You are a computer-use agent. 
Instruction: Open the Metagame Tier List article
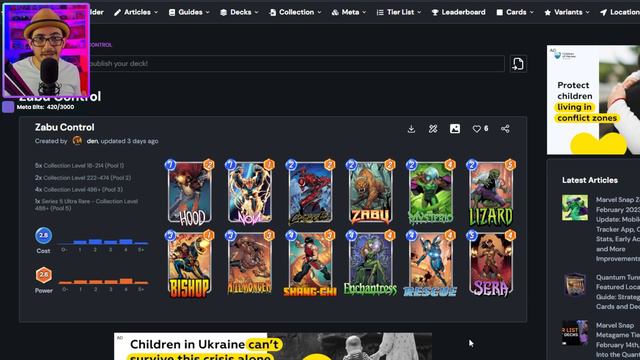(618, 340)
